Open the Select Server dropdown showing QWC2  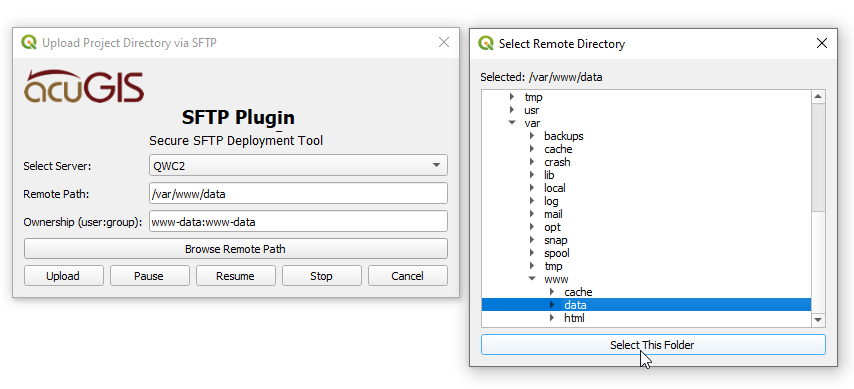click(x=298, y=166)
